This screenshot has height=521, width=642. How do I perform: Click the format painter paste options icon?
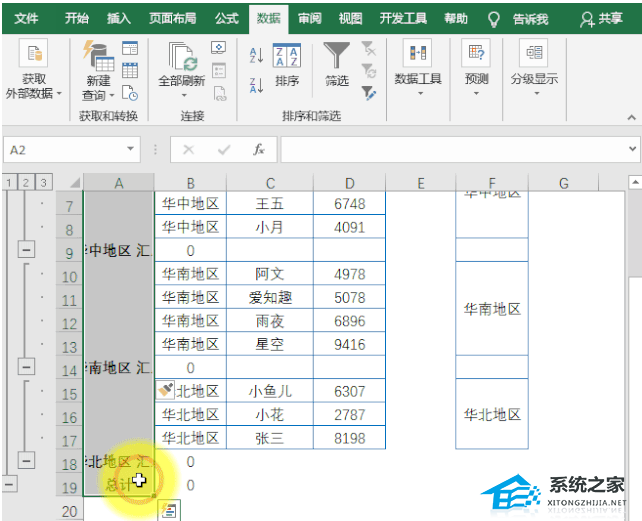coord(165,390)
